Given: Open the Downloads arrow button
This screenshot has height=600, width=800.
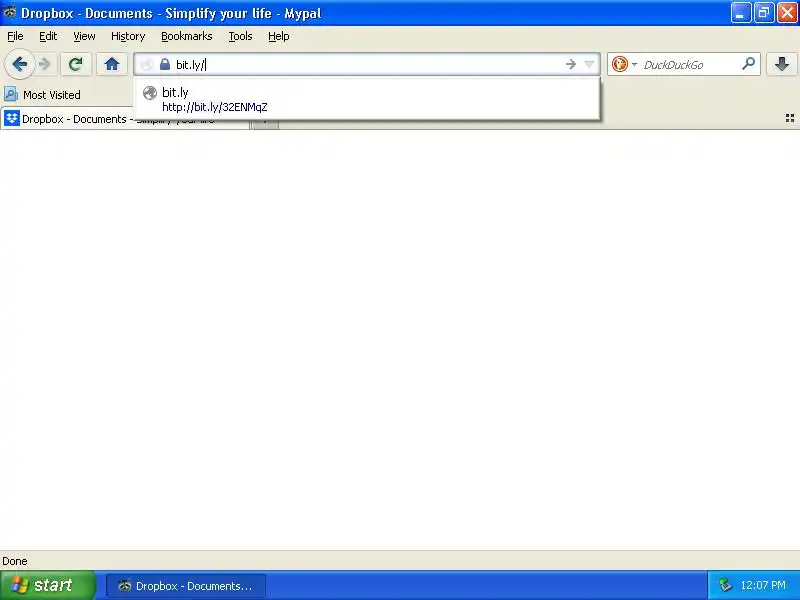Looking at the screenshot, I should [x=782, y=64].
